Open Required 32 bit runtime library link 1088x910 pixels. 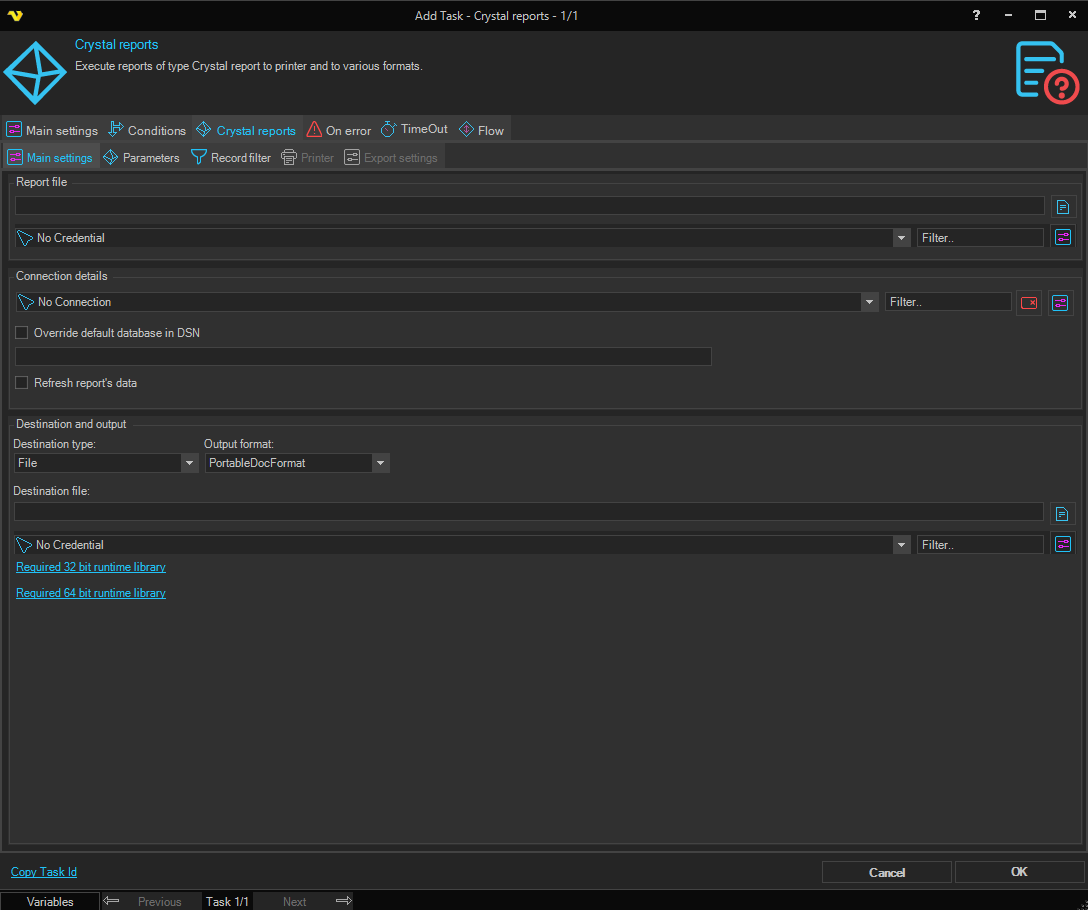(x=91, y=567)
